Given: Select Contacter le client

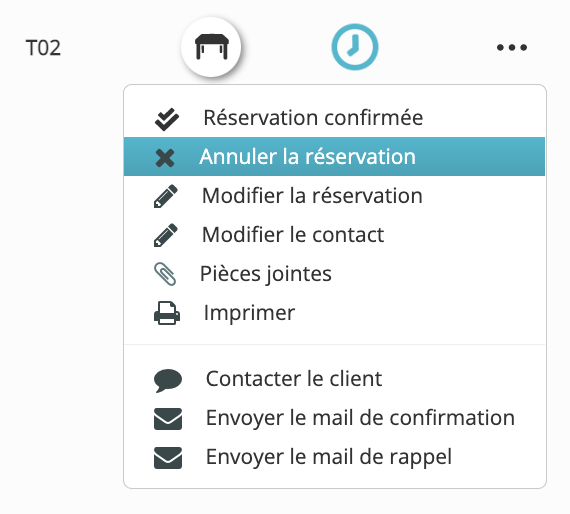Looking at the screenshot, I should pos(334,378).
